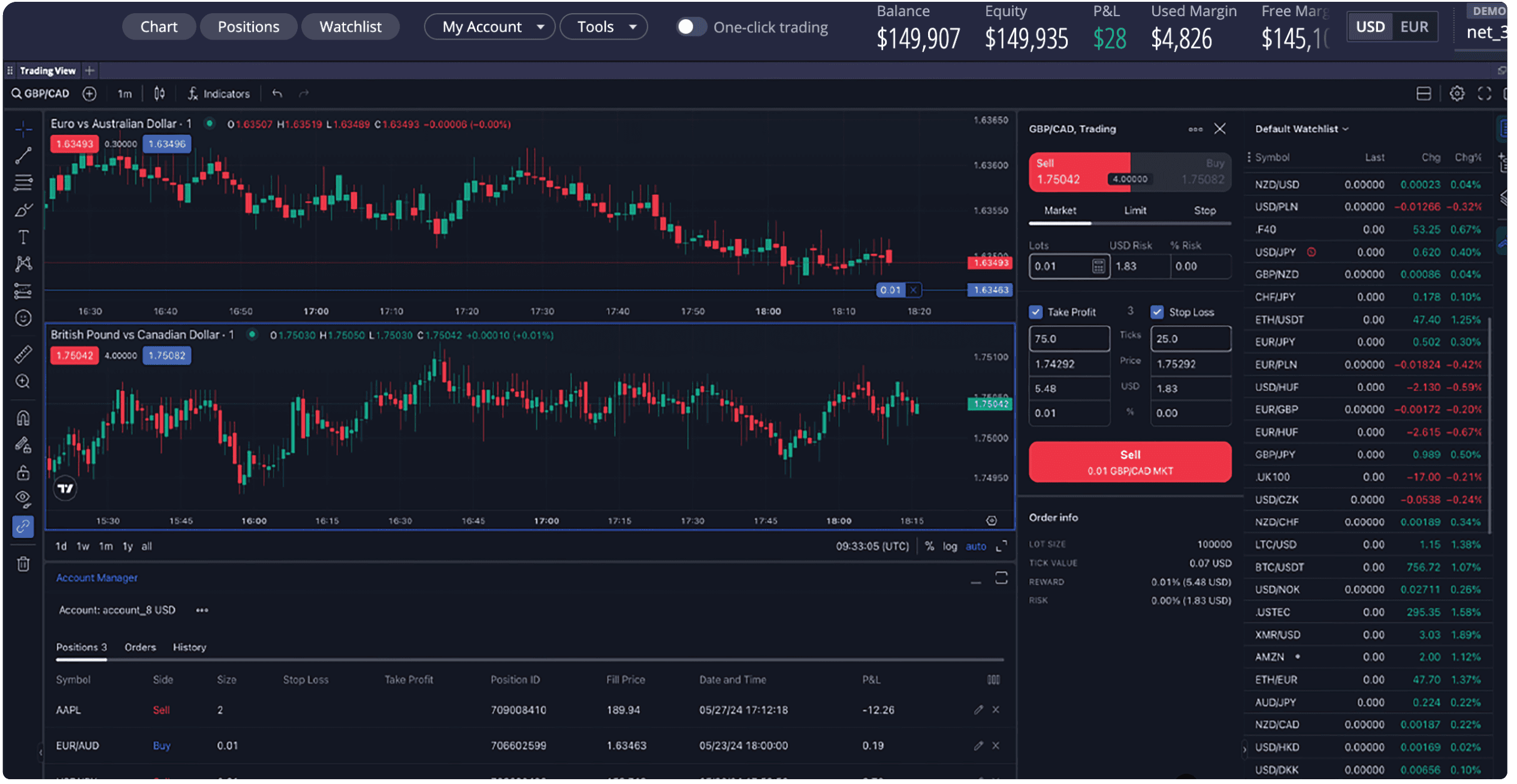Click the undo arrow in chart toolbar
Viewport: 1517px width, 784px height.
(x=277, y=93)
